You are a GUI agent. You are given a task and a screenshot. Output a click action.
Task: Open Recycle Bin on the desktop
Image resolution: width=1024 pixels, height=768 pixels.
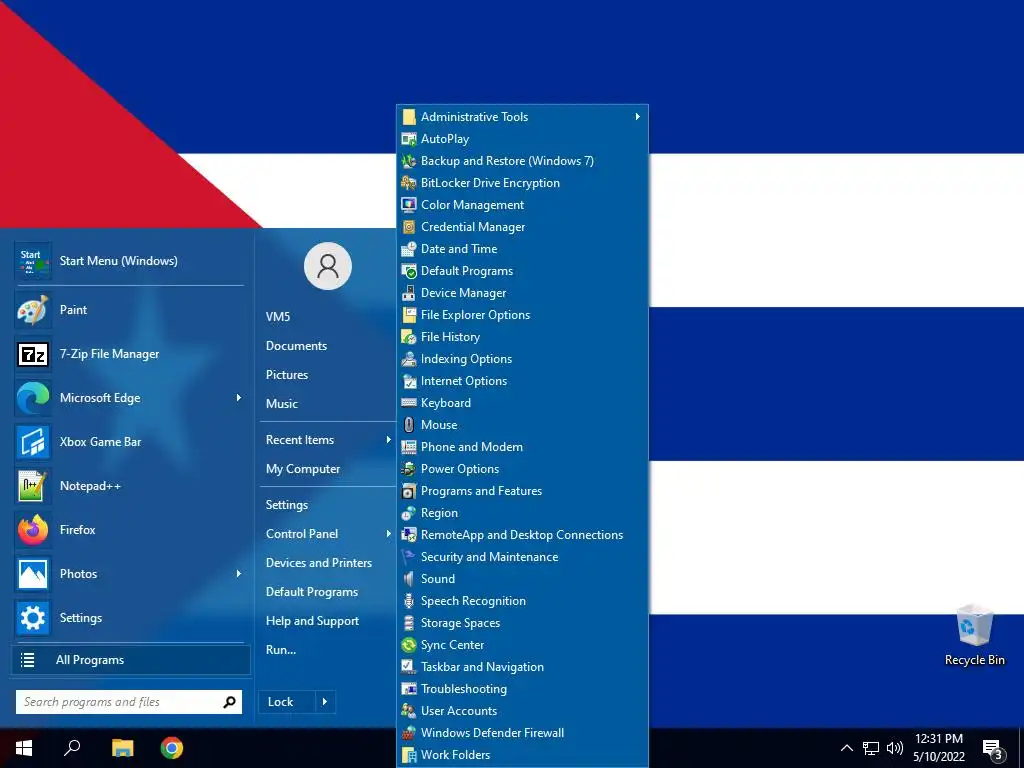point(974,635)
